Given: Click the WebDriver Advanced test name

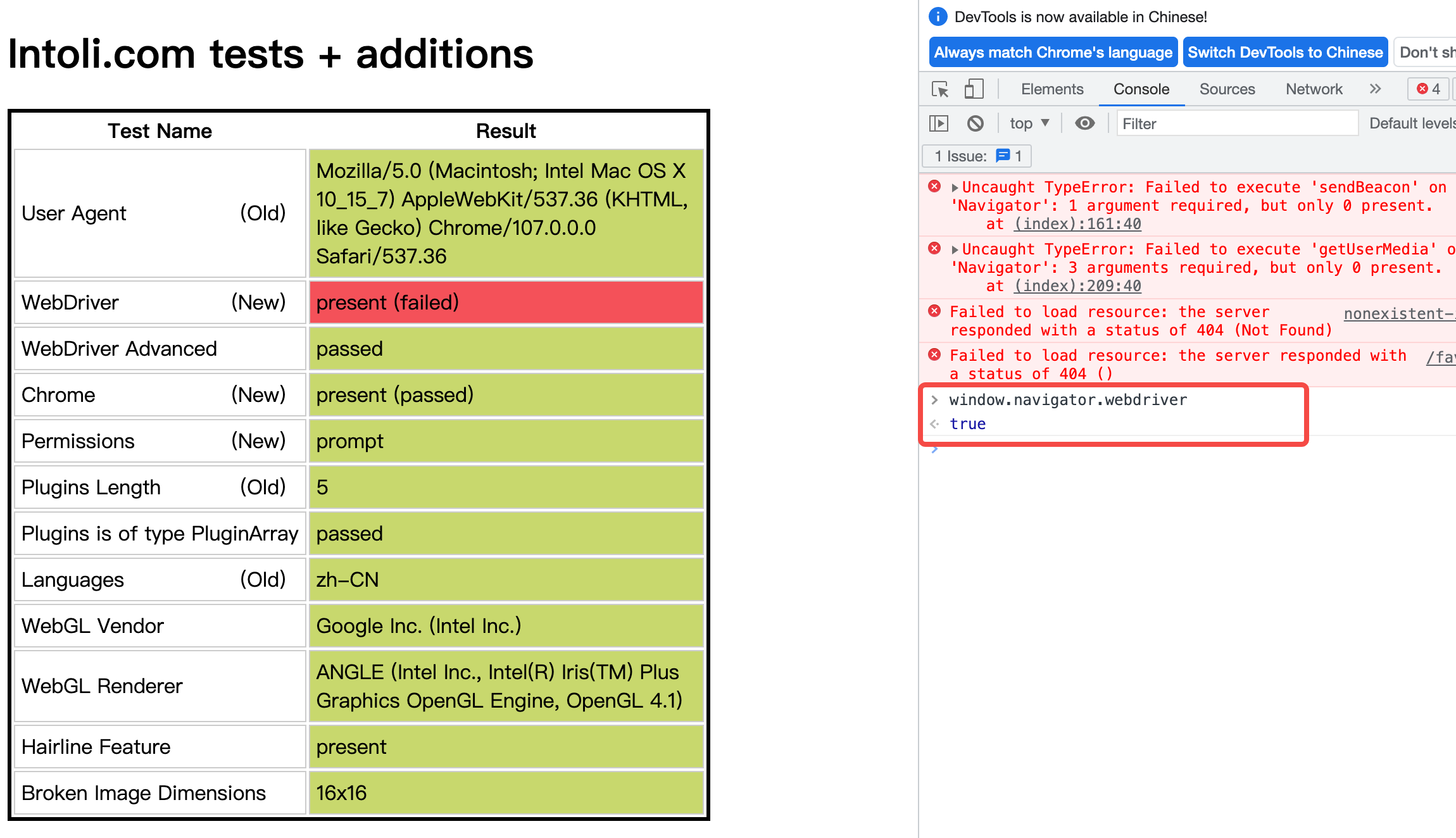Looking at the screenshot, I should 119,349.
